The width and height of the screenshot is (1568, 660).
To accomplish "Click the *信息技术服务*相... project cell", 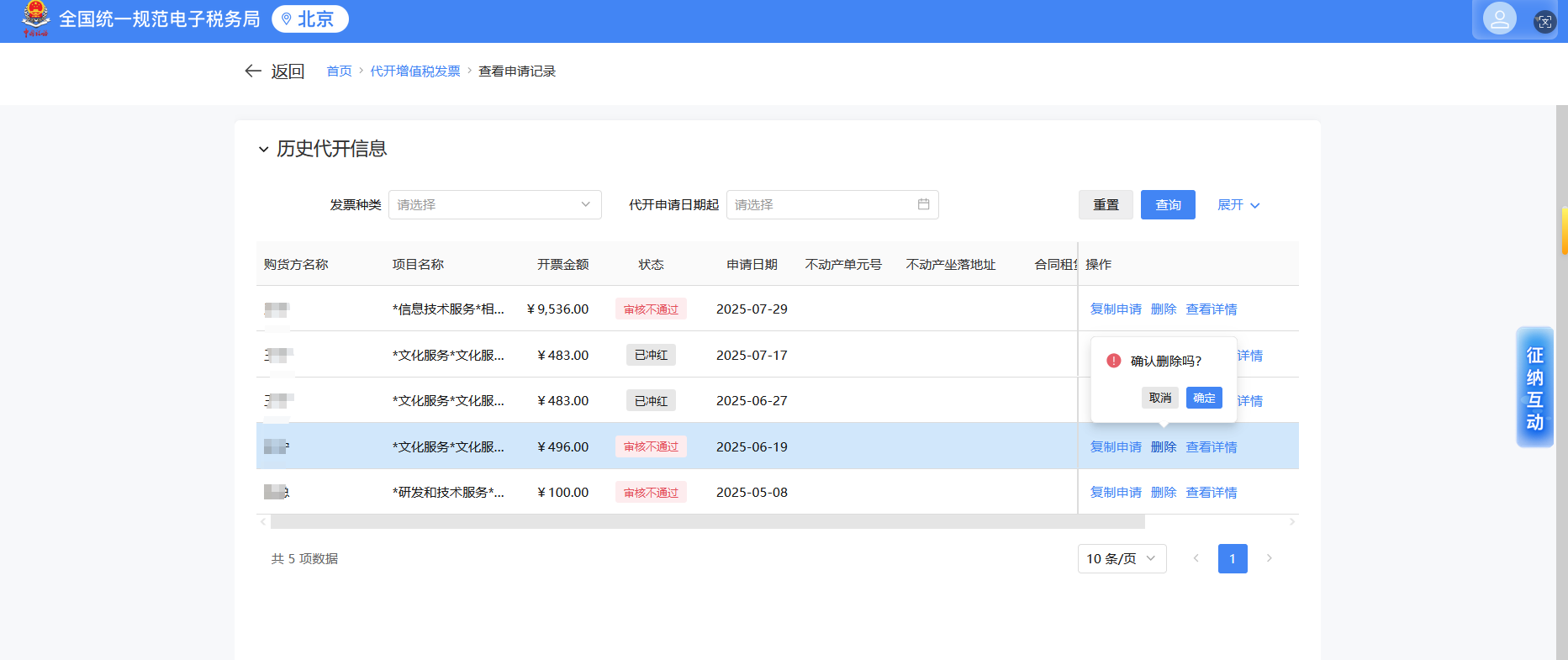I will (x=448, y=309).
